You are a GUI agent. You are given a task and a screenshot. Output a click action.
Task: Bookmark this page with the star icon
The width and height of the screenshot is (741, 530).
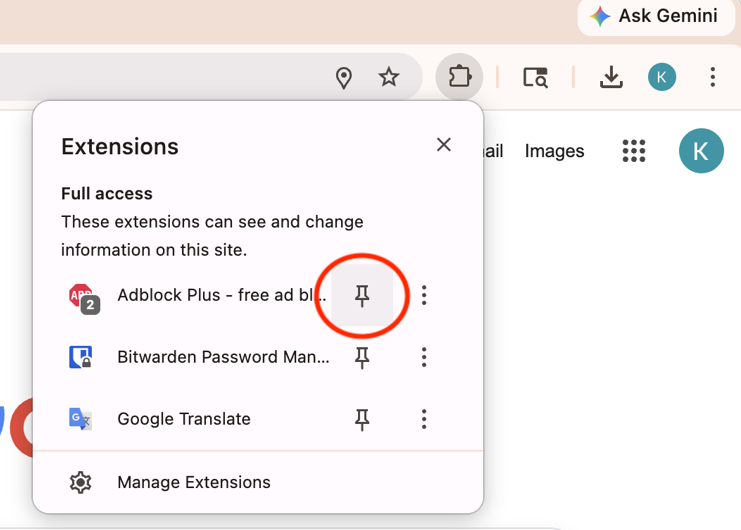point(389,77)
